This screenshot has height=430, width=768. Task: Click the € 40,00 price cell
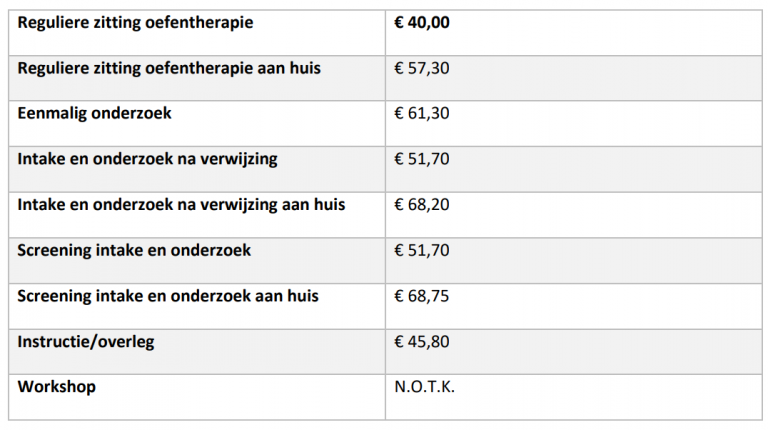(422, 23)
